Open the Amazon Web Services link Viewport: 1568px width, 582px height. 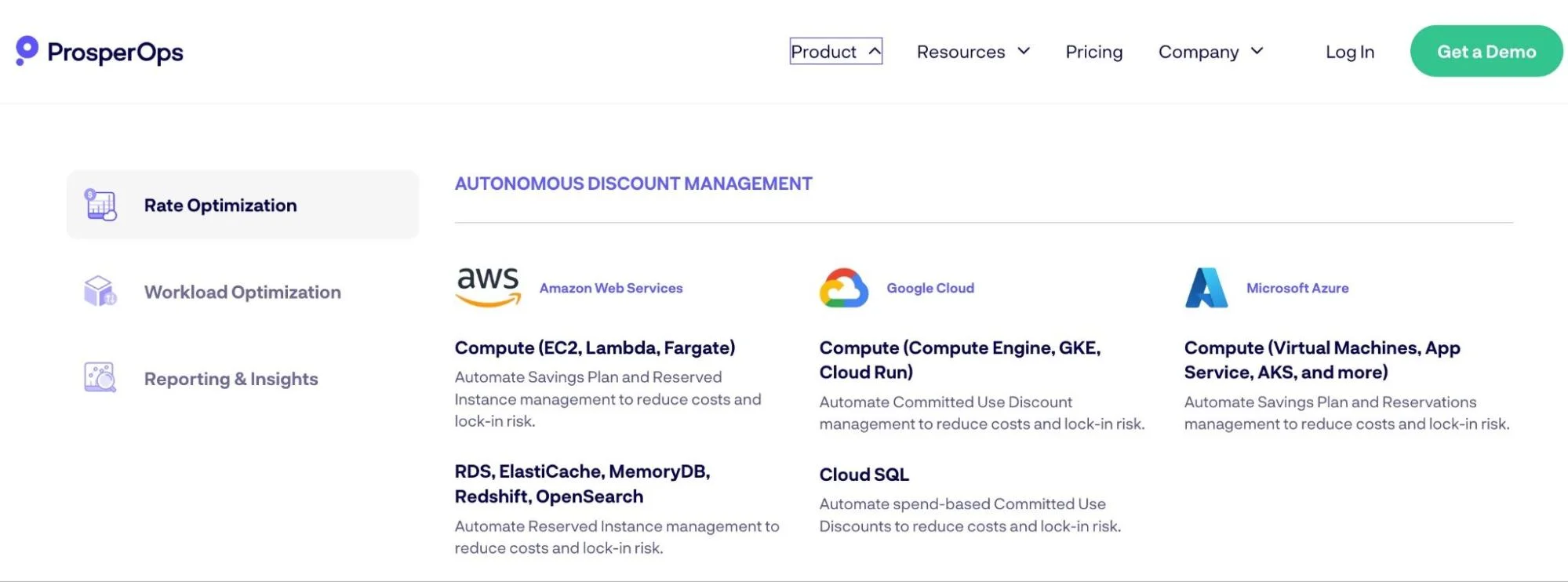[x=611, y=288]
